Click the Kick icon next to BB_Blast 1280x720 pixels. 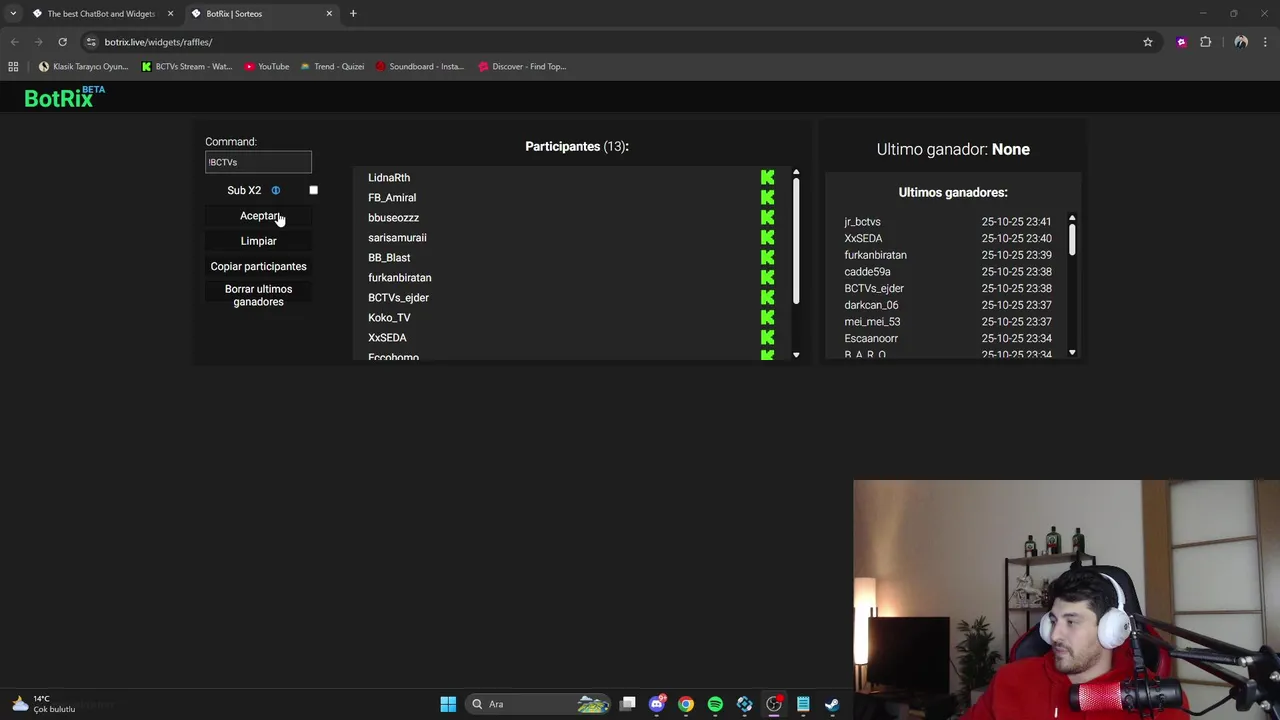click(x=767, y=257)
